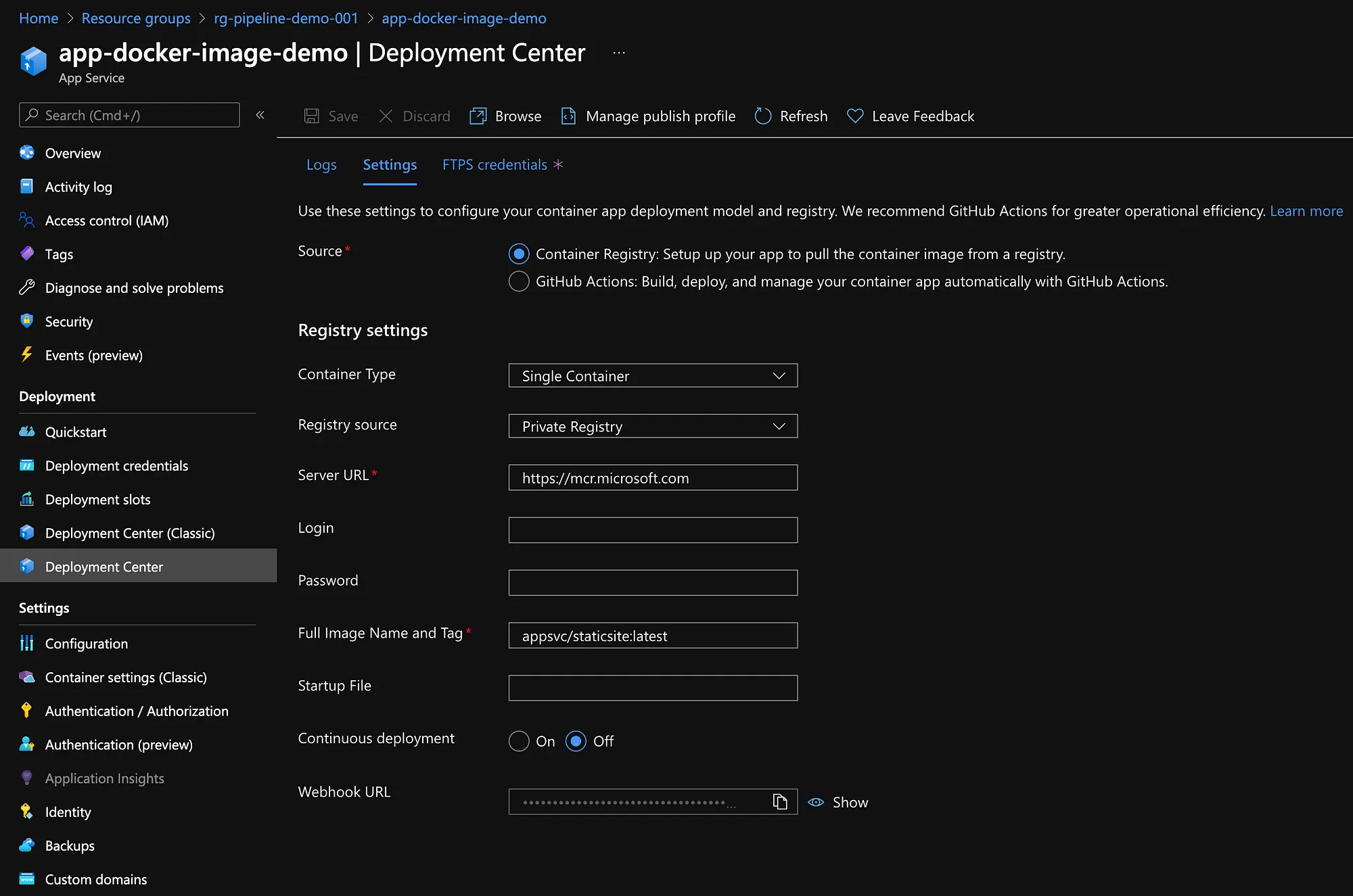Open Deployment Center in sidebar menu

(138, 567)
